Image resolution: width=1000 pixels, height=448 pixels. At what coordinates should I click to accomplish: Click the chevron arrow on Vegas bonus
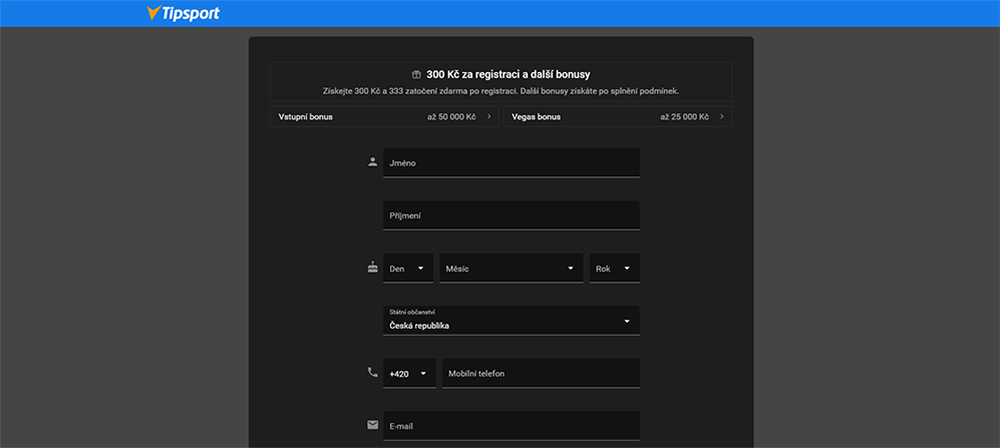click(721, 117)
